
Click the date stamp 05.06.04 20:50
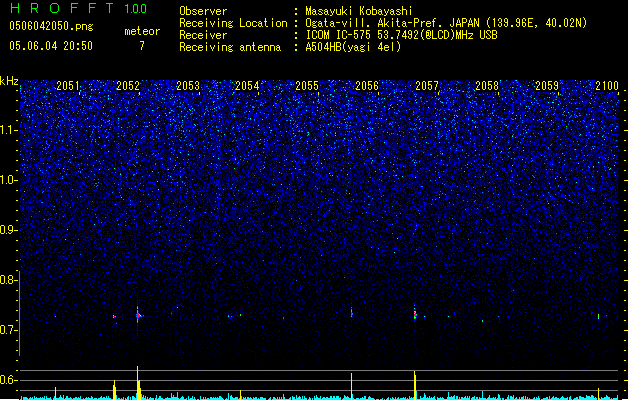pyautogui.click(x=51, y=46)
